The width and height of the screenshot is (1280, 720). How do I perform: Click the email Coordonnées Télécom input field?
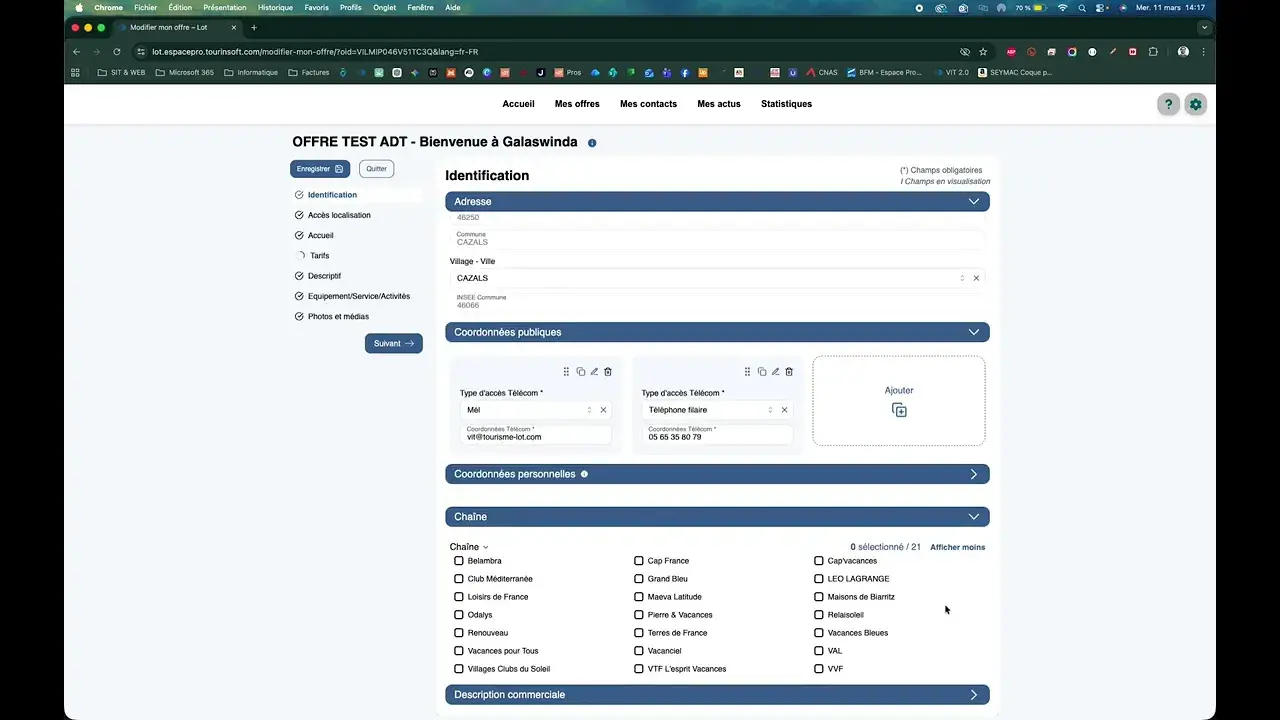[535, 435]
